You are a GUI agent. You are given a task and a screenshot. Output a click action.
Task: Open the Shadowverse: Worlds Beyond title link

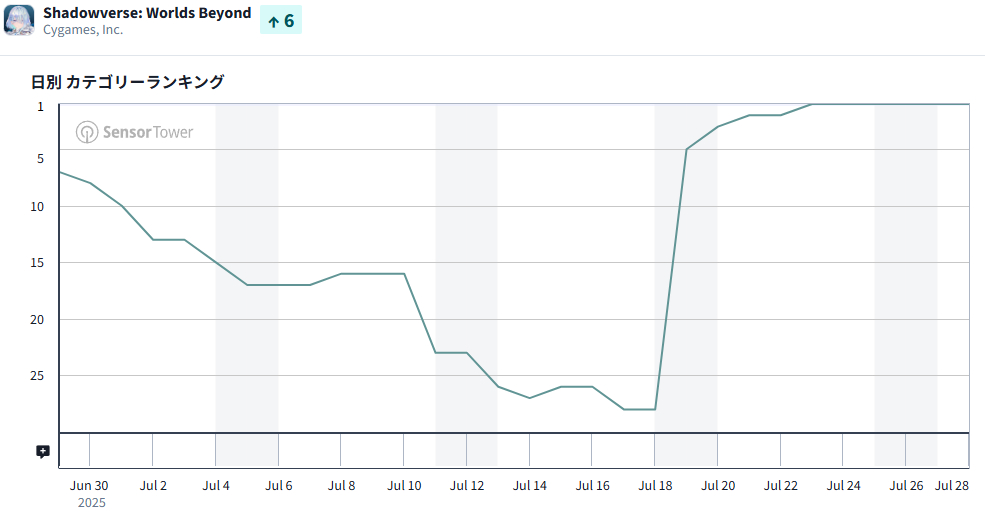147,13
